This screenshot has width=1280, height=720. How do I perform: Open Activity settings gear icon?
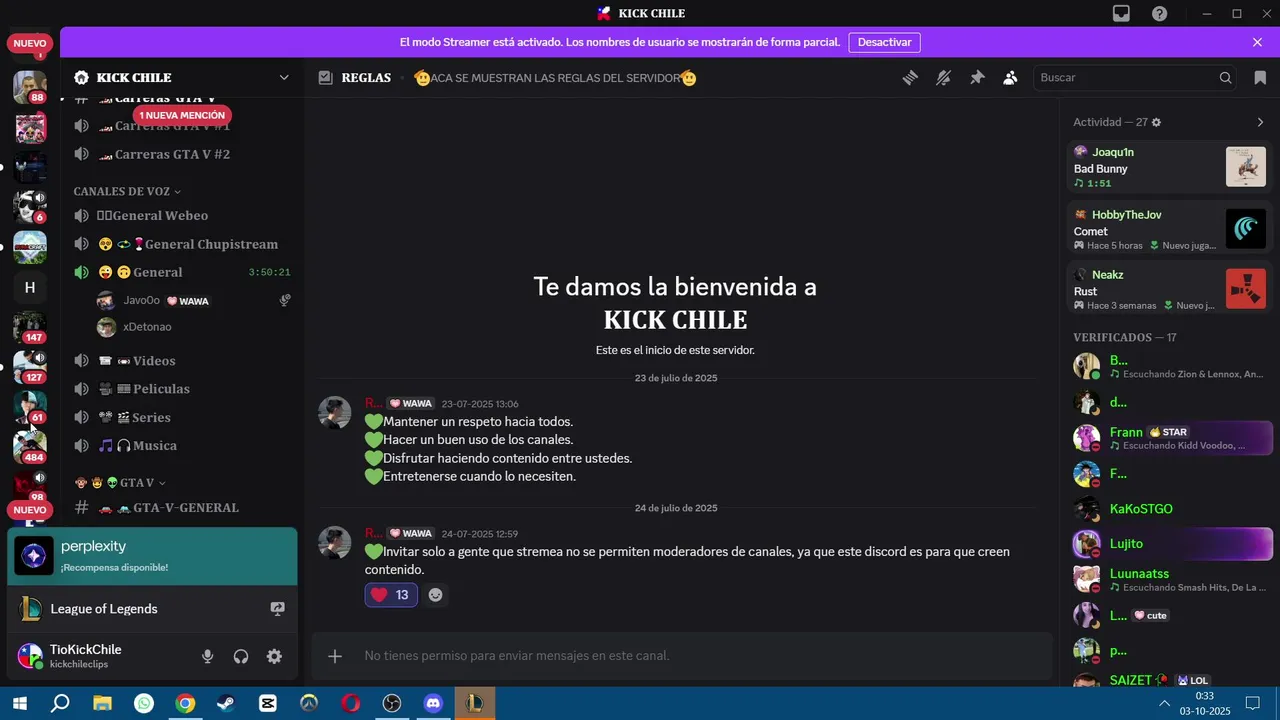(x=1157, y=122)
